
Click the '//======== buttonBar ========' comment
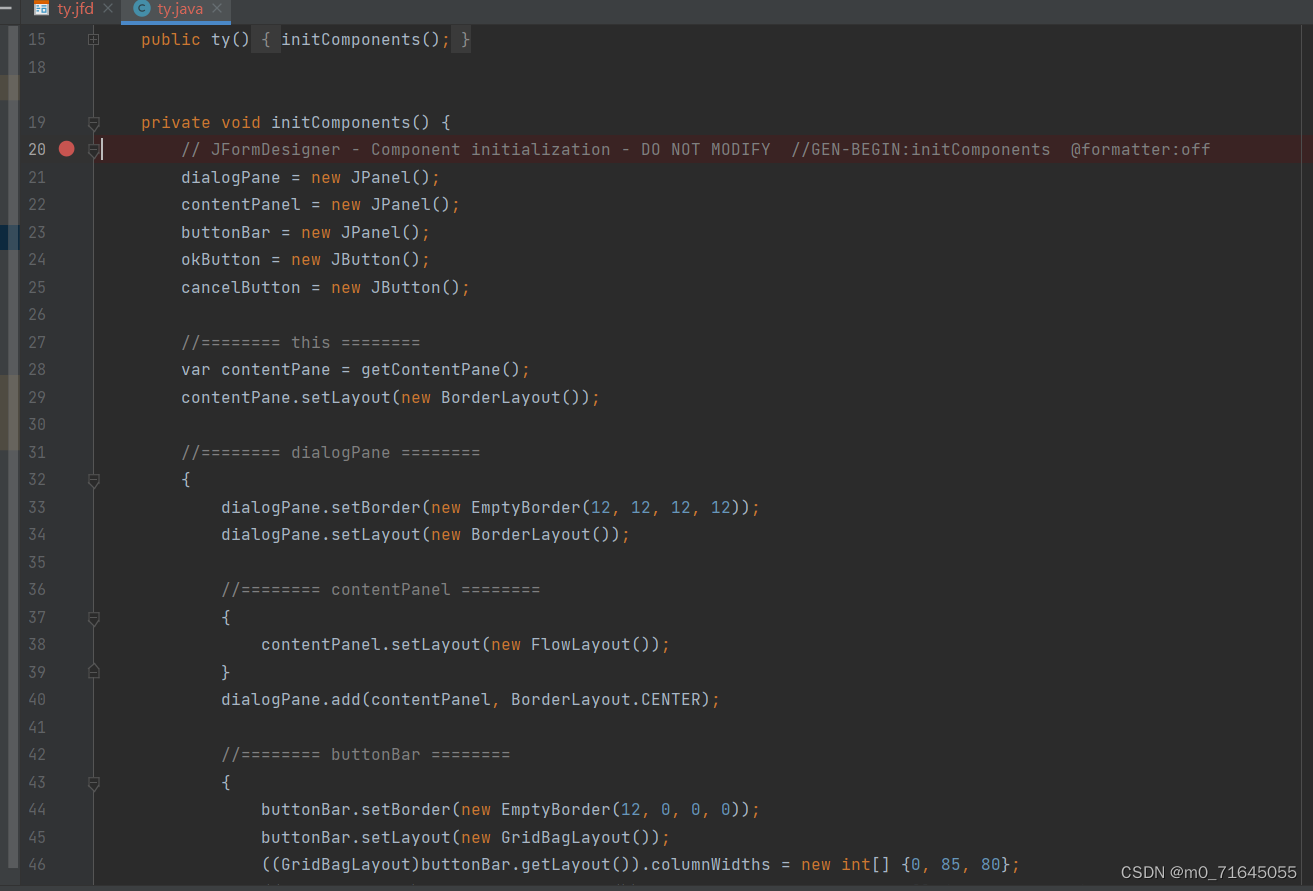[x=366, y=754]
